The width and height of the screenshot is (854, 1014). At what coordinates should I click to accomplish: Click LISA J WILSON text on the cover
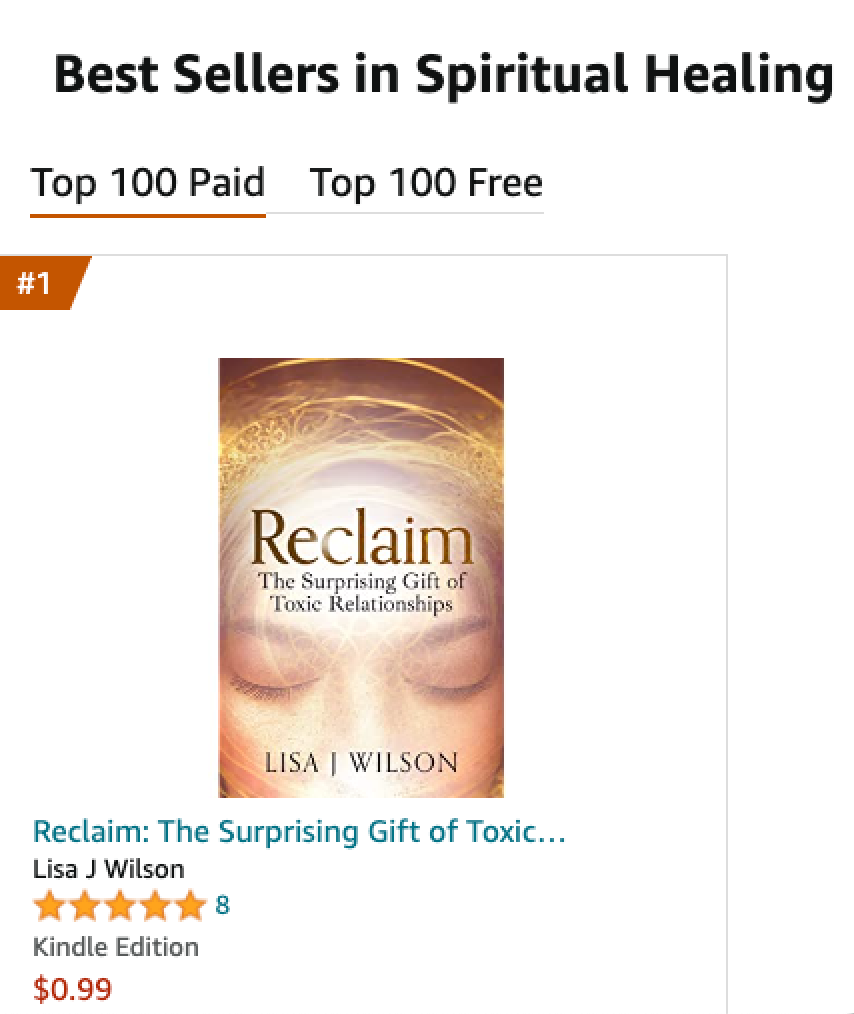(x=361, y=765)
